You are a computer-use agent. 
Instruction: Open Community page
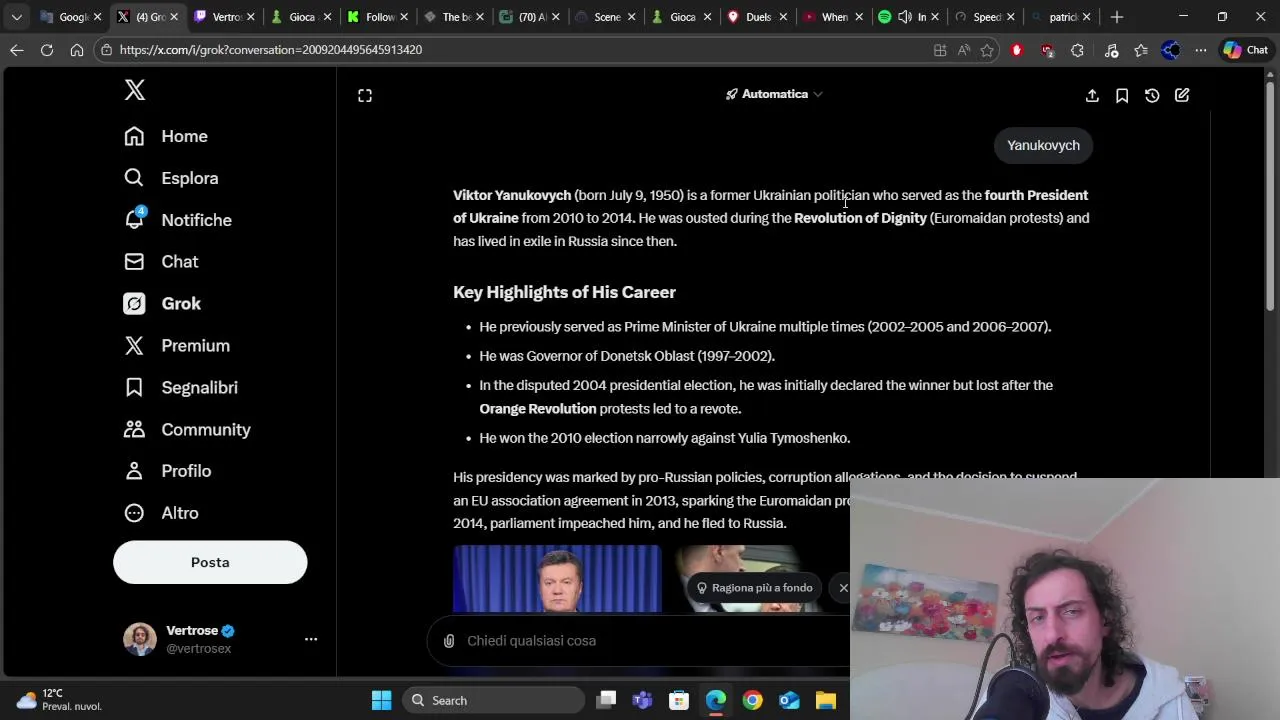(187, 429)
